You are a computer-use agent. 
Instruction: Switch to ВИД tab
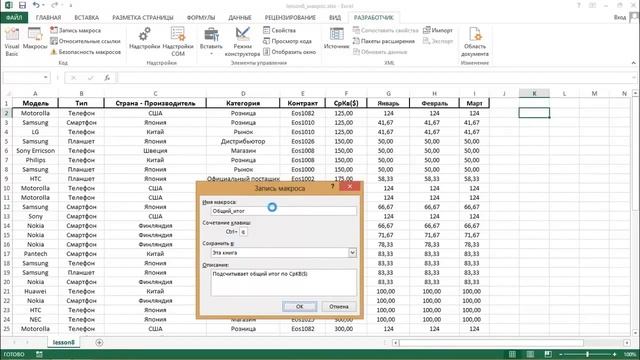335,18
